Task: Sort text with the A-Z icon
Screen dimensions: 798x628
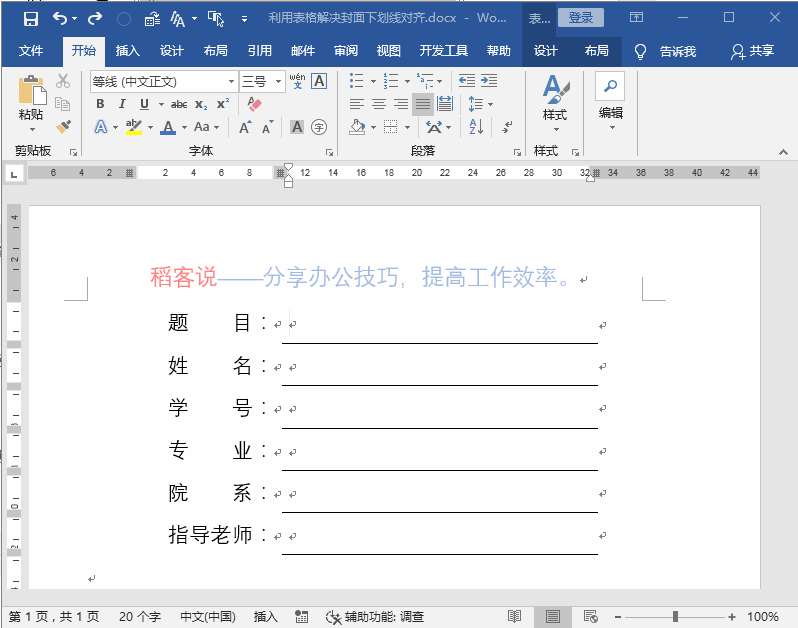Action: coord(476,127)
